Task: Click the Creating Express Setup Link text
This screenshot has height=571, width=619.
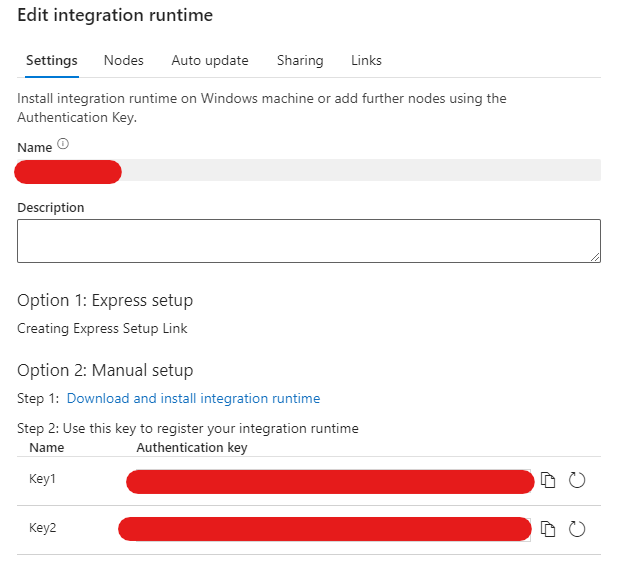Action: 102,328
